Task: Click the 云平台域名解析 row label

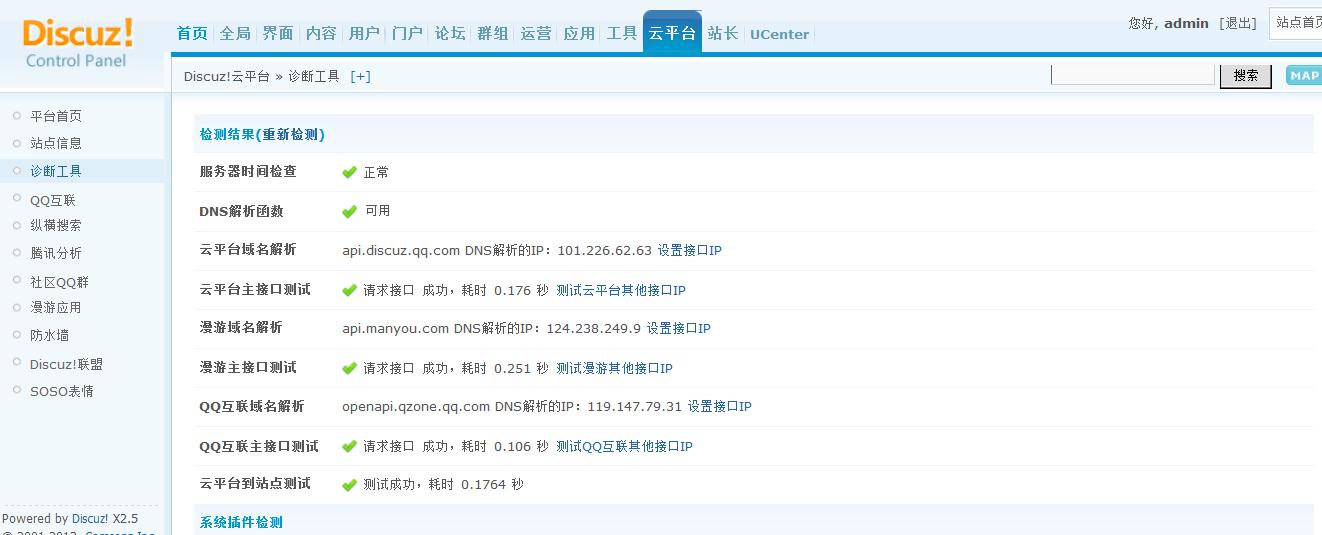Action: coord(248,249)
